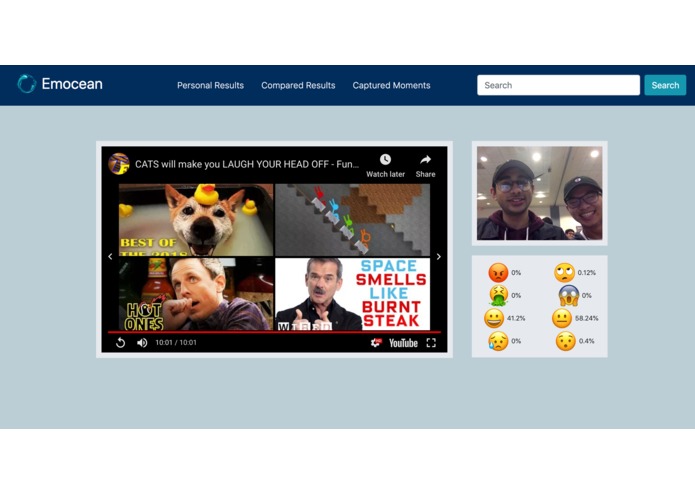This screenshot has height=494, width=695.
Task: Select the dog with rubber ducks thumbnail
Action: tap(196, 220)
